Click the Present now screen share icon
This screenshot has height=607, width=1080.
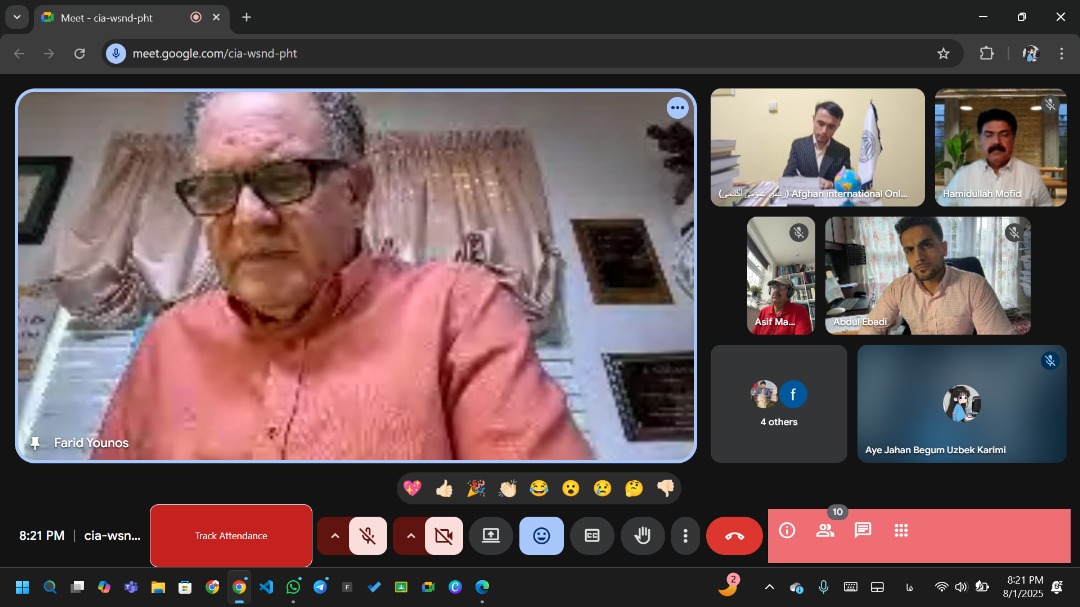coord(490,536)
